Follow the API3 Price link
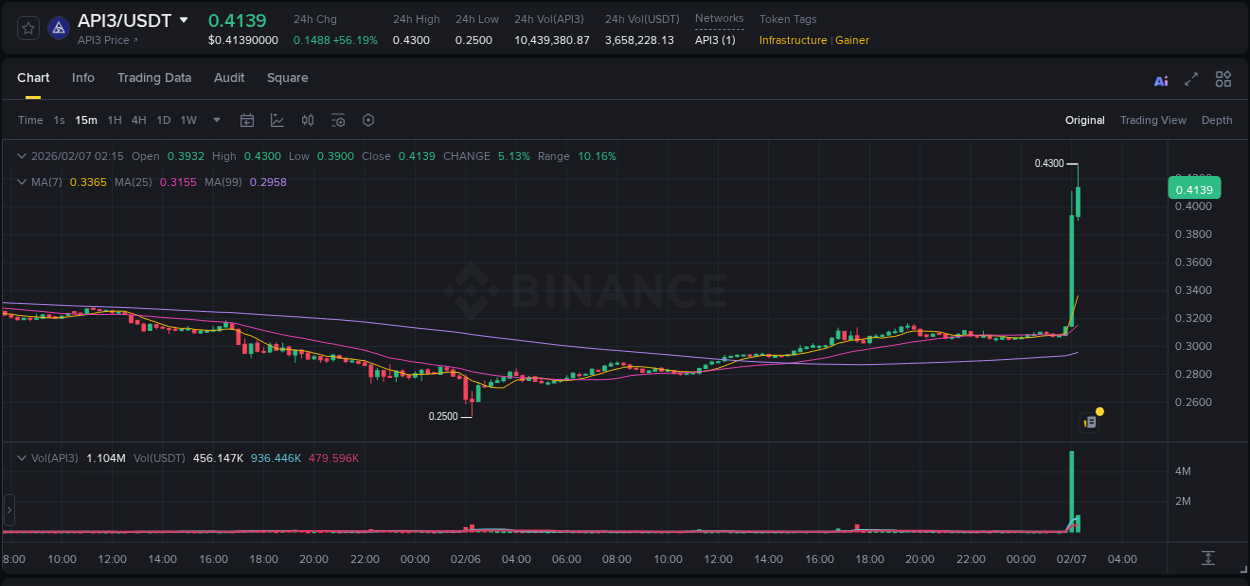 point(107,40)
